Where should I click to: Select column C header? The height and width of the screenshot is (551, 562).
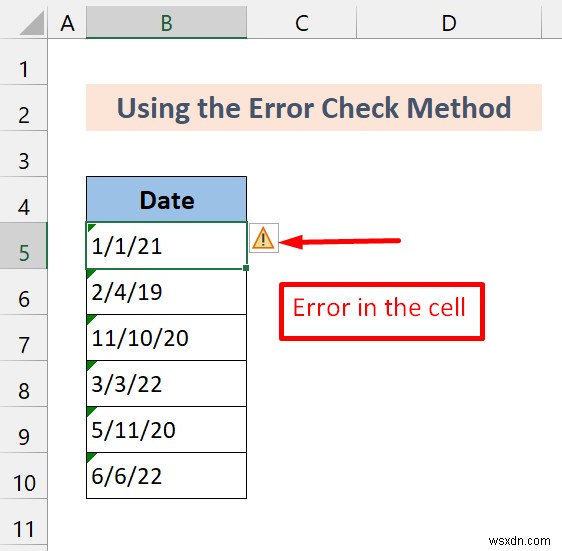(301, 23)
